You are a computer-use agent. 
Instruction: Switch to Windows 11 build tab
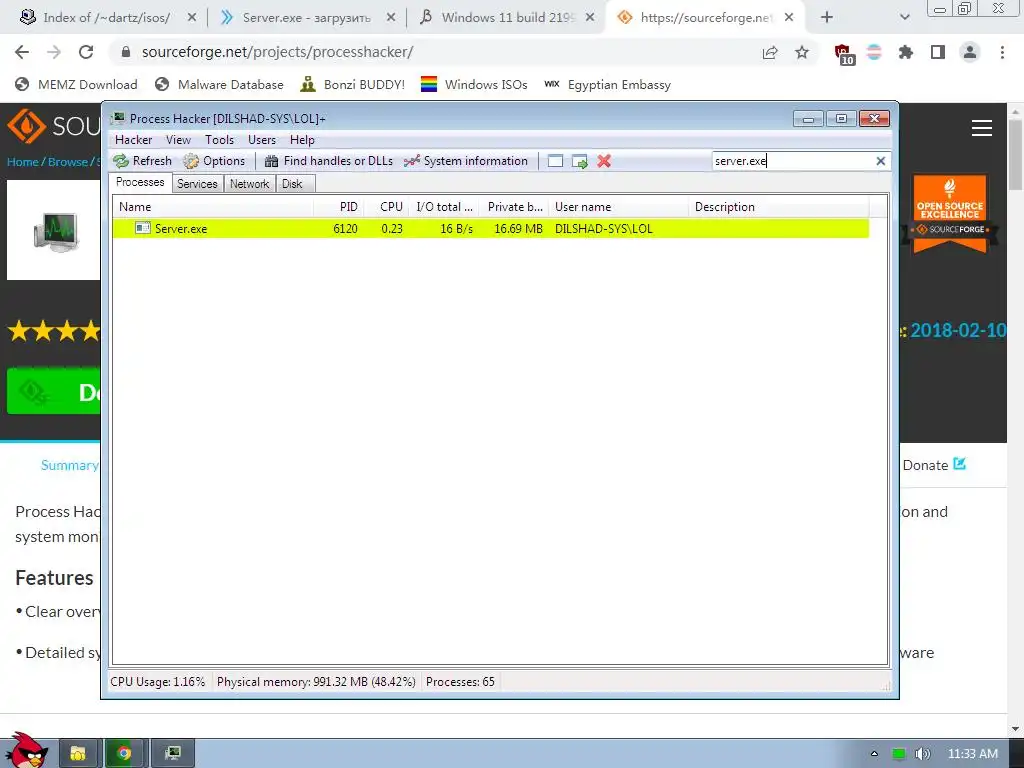click(507, 18)
